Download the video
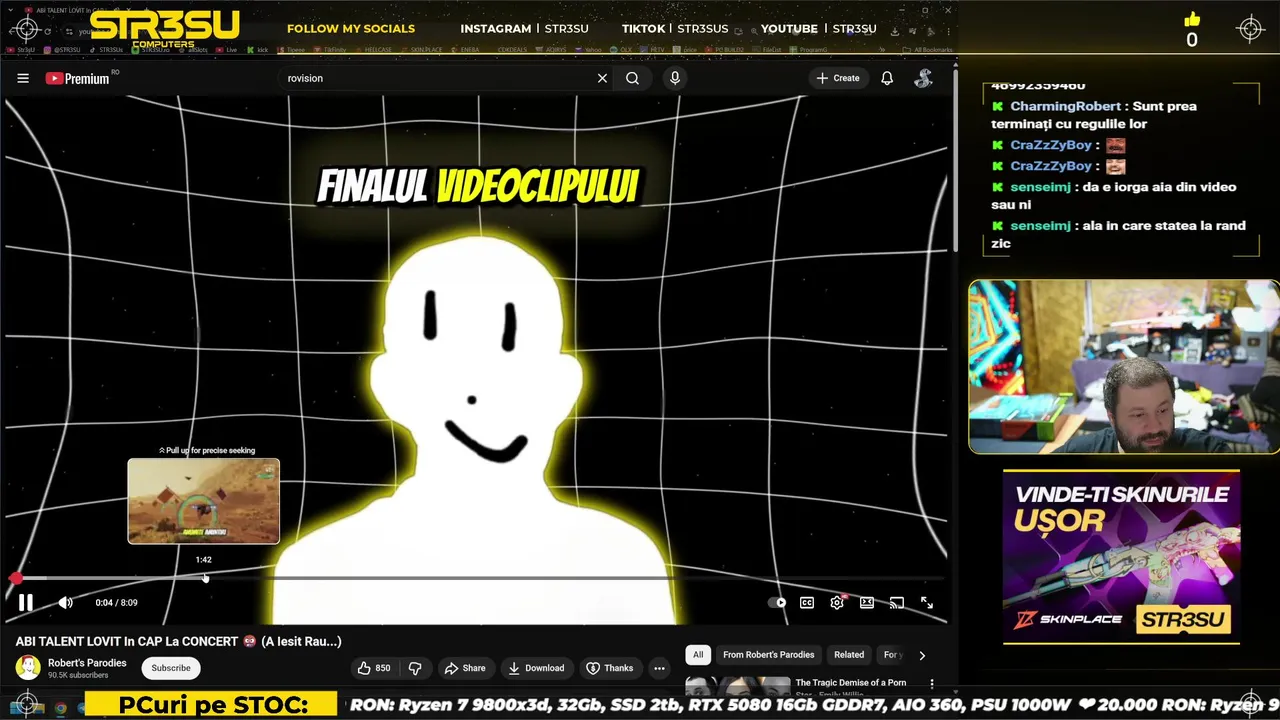 pyautogui.click(x=536, y=668)
